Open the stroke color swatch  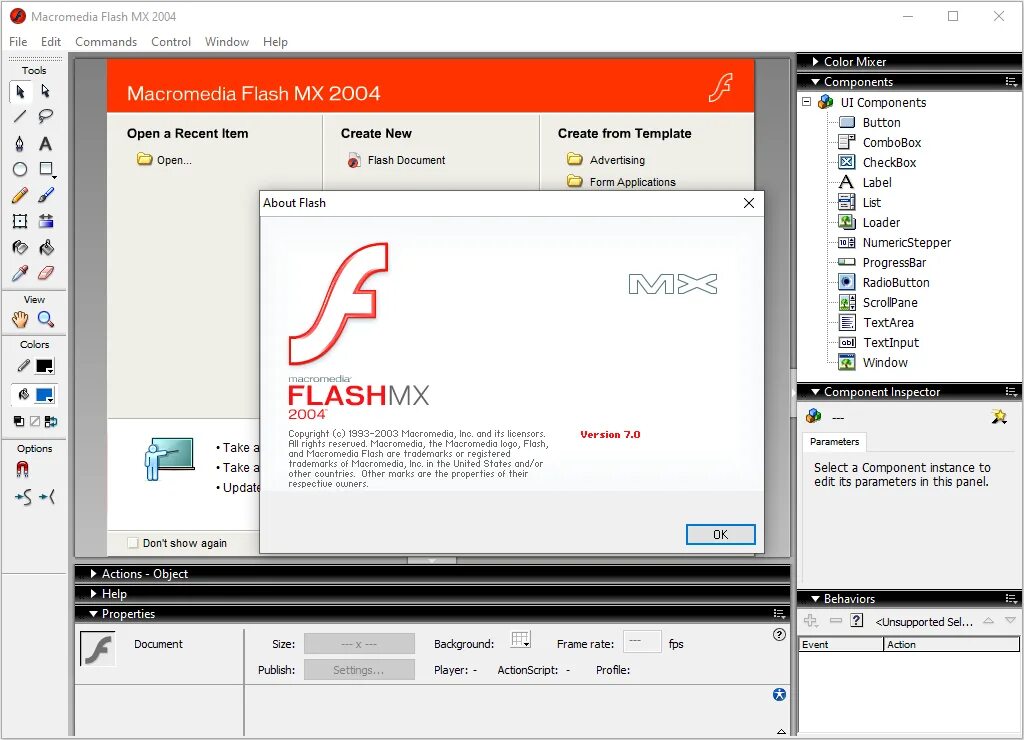point(45,366)
